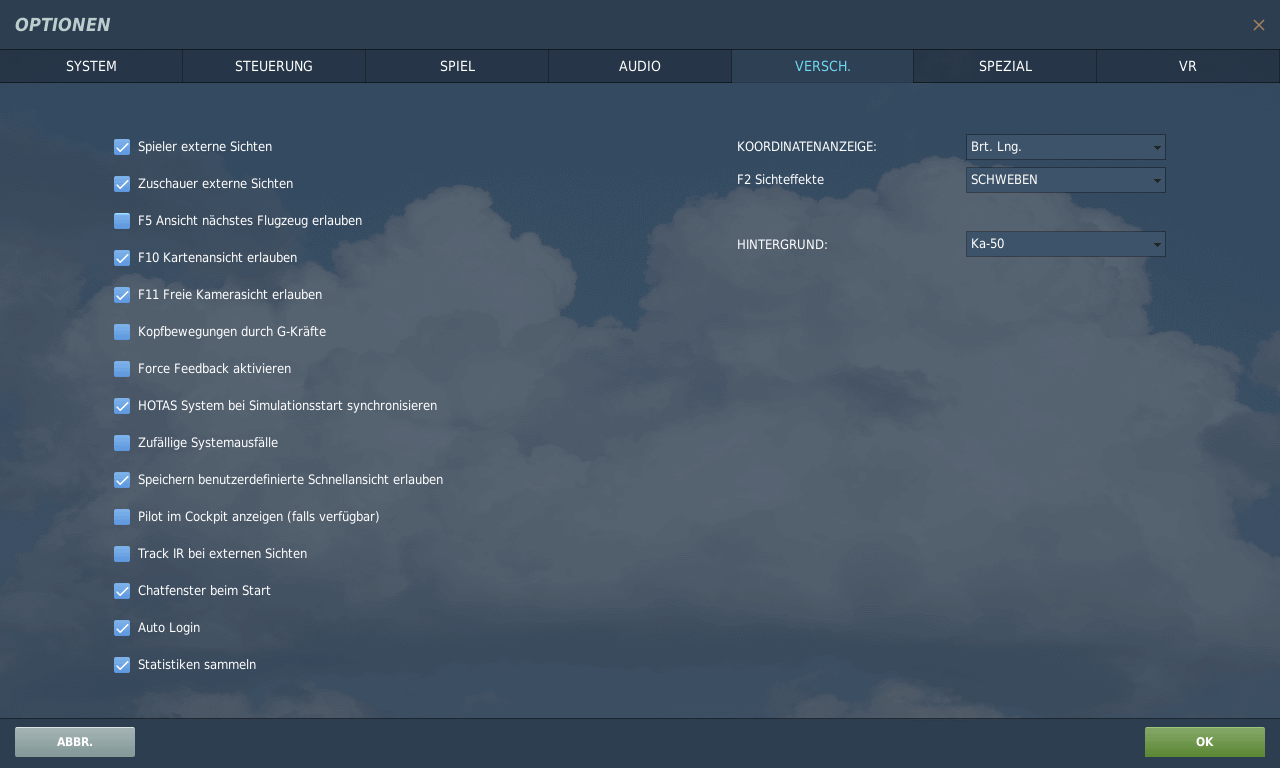Open Hintergrund dropdown showing Ka-50

1065,244
